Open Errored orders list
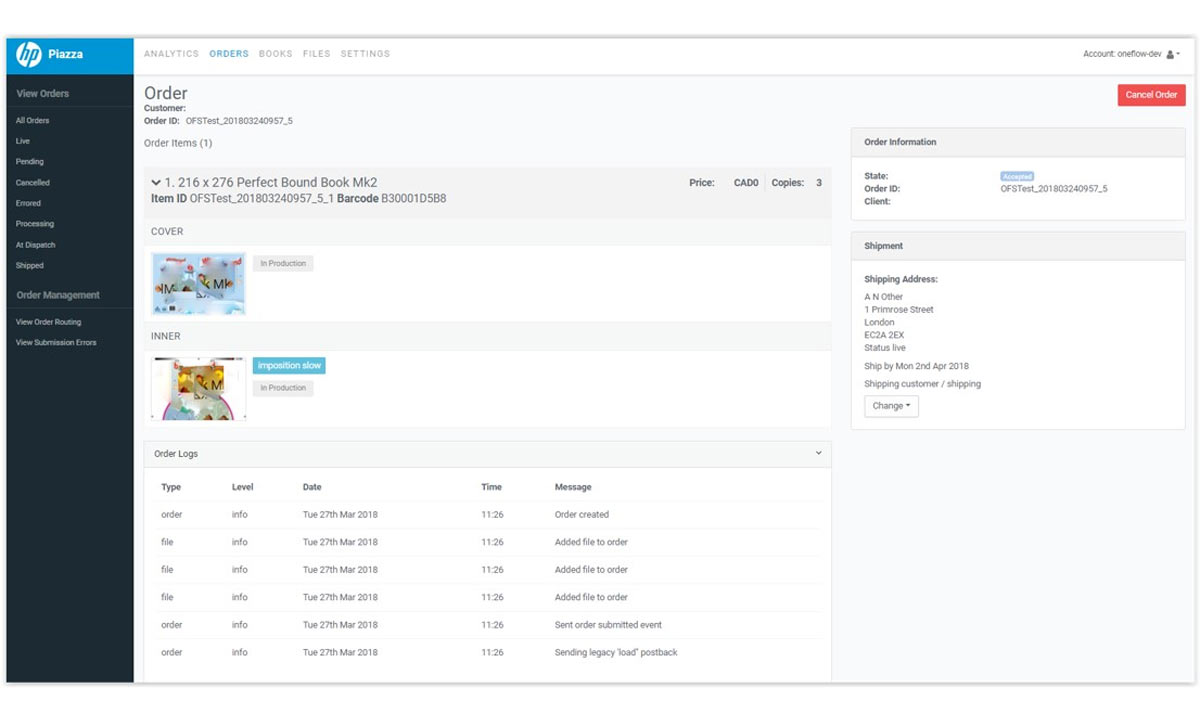1200x720 pixels. click(28, 203)
